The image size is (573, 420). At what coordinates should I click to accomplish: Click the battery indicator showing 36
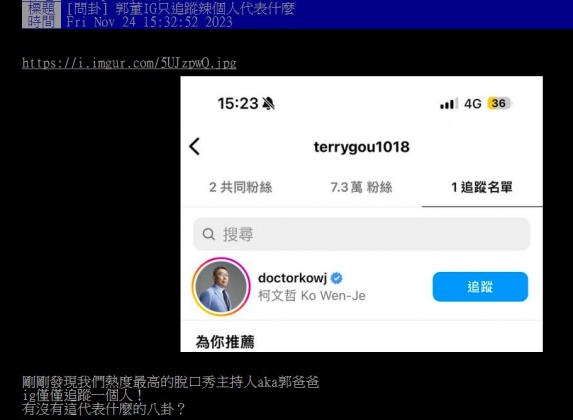(500, 103)
